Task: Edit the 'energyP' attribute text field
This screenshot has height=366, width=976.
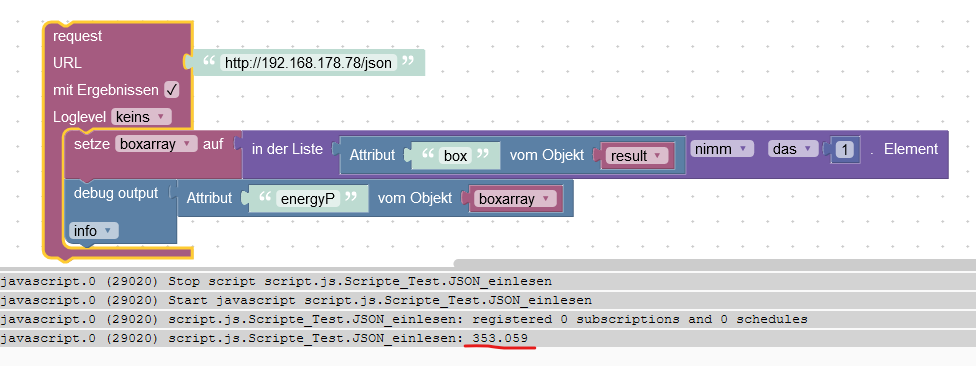Action: coord(309,199)
